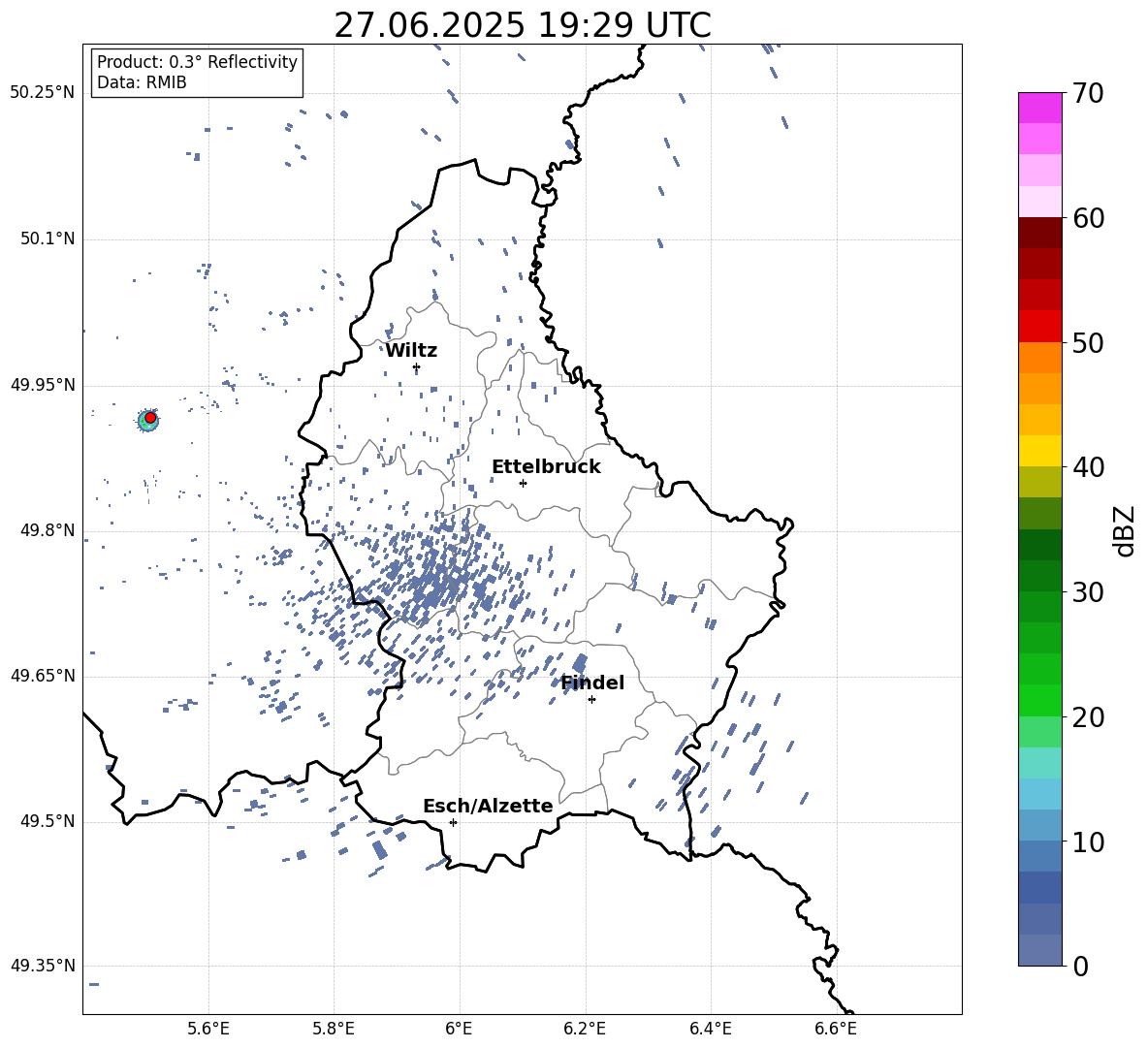Image resolution: width=1148 pixels, height=1048 pixels.
Task: Click the 50.1°N latitude label
Action: click(48, 239)
